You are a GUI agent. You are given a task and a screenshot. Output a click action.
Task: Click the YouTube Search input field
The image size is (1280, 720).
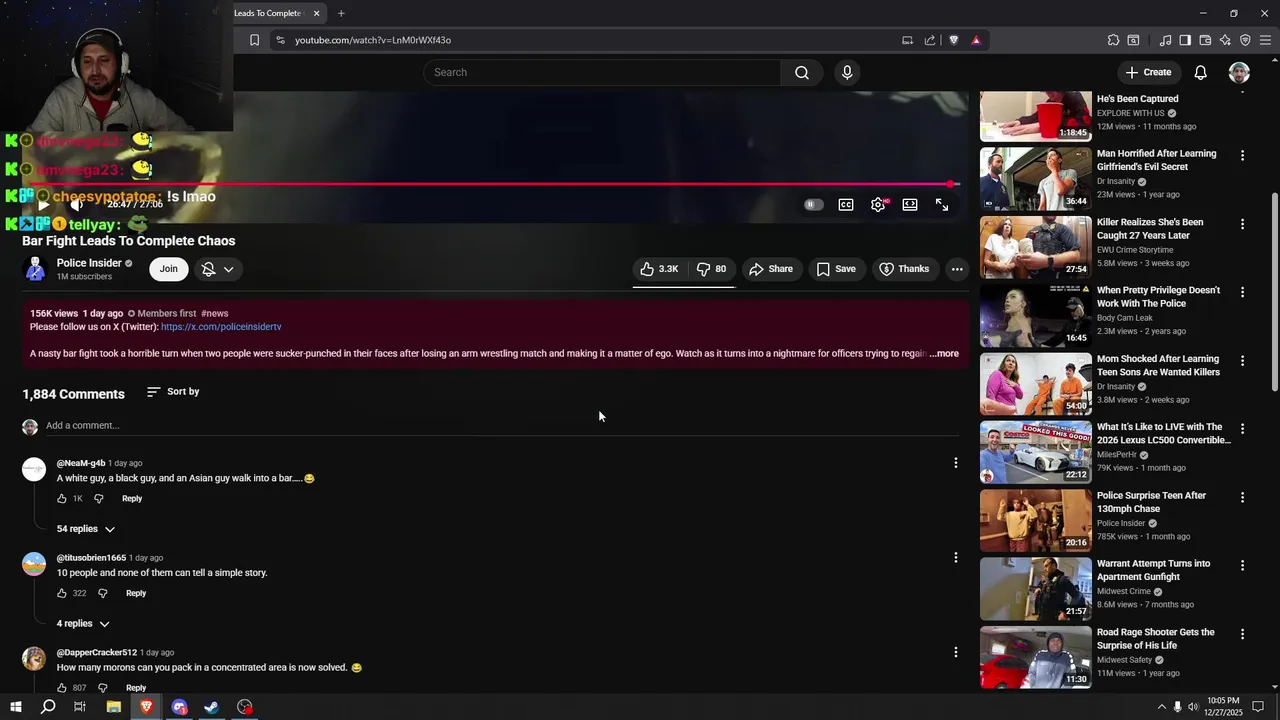[x=602, y=72]
